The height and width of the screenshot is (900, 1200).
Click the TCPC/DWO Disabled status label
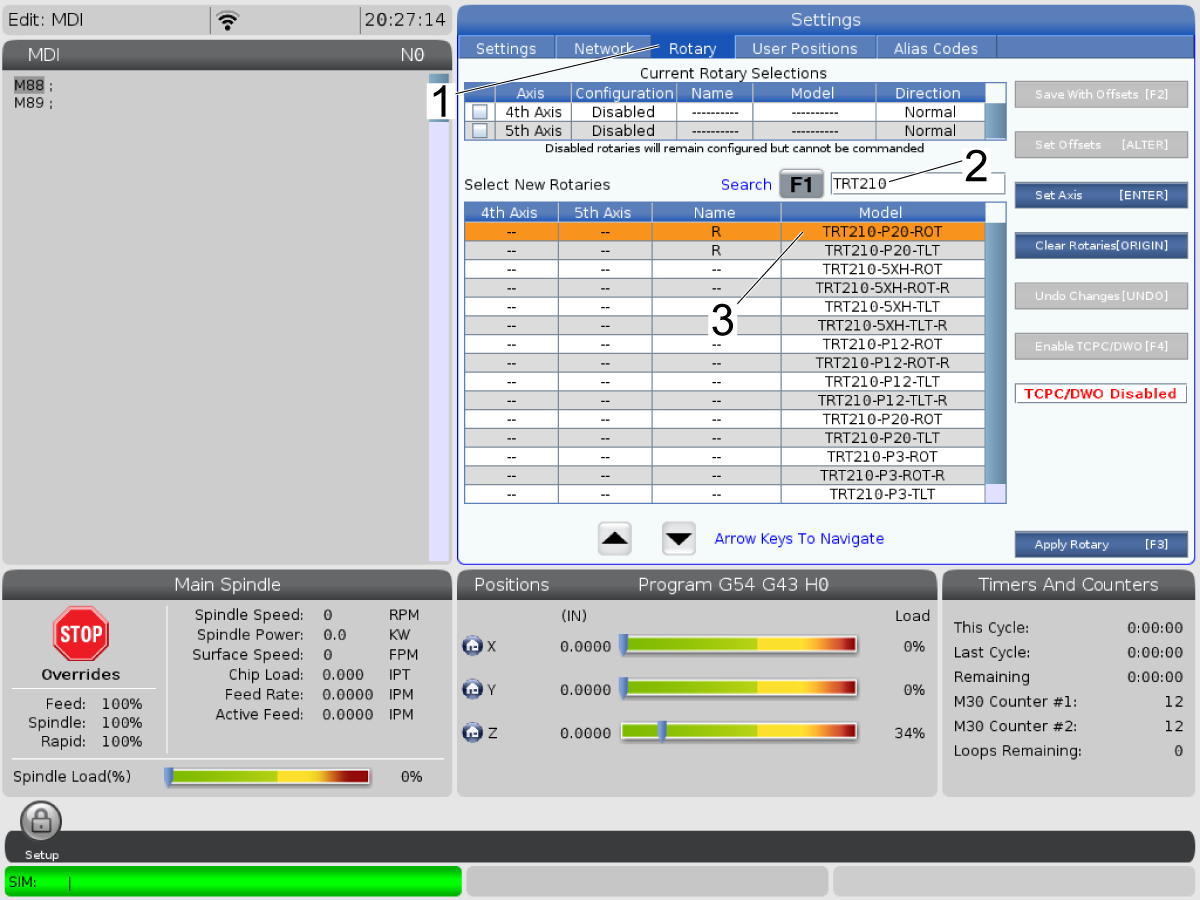coord(1101,394)
